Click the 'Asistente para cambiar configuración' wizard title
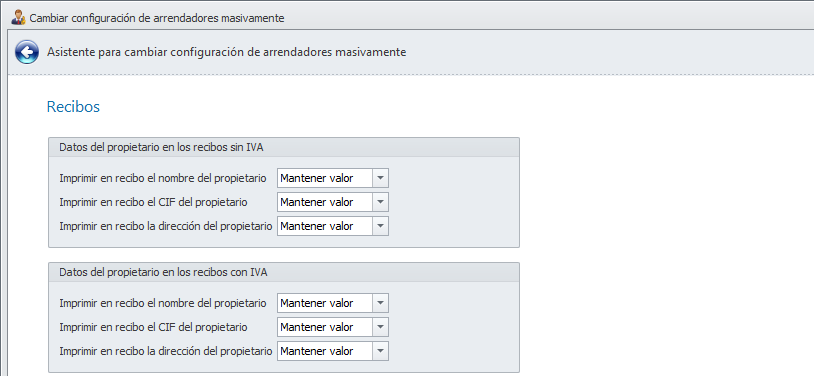814x376 pixels. point(226,52)
